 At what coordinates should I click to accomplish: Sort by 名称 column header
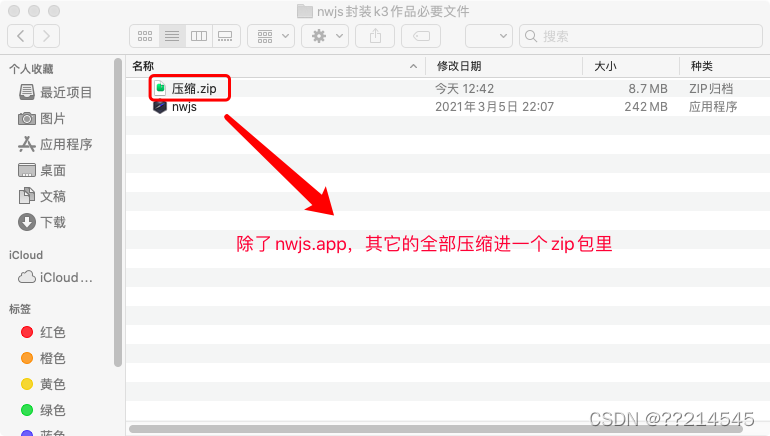143,66
